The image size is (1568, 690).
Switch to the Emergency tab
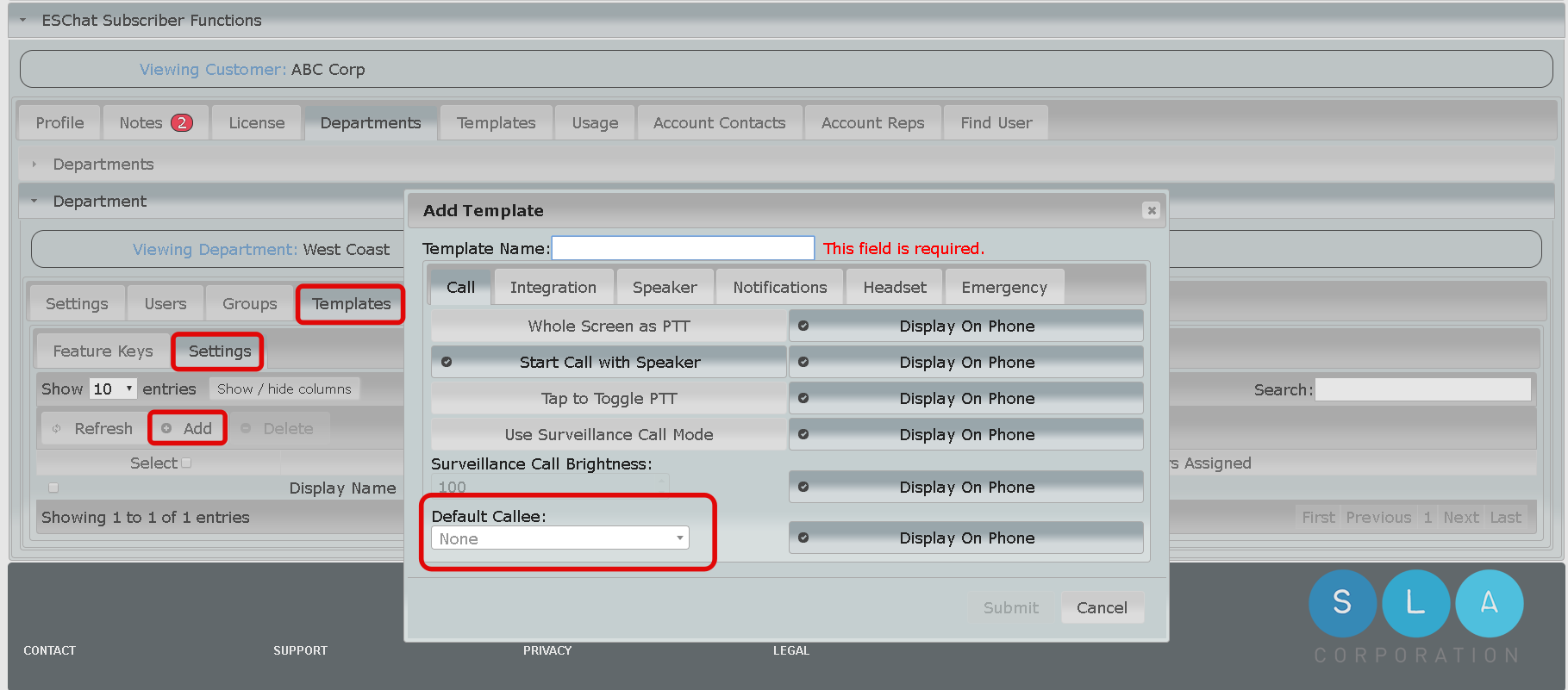tap(1003, 287)
